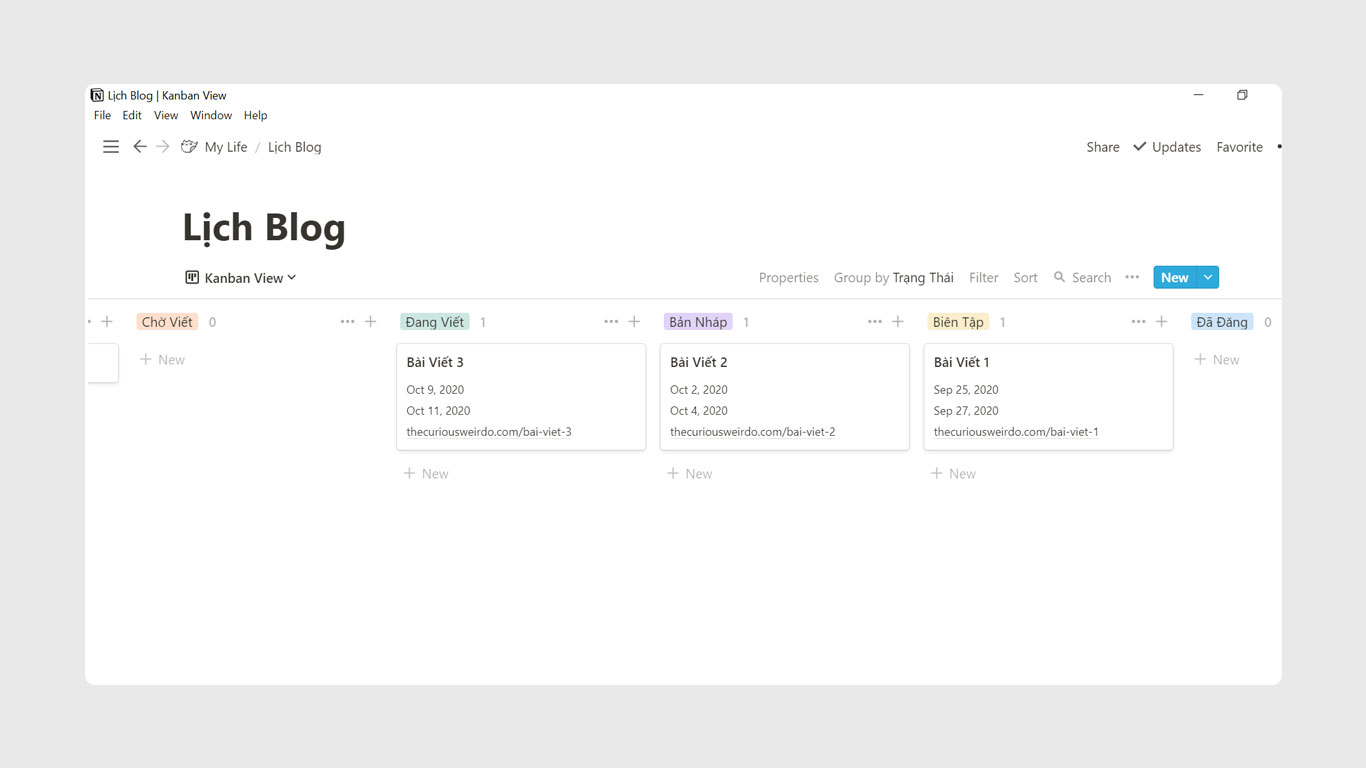Click the My Life page icon

tap(189, 147)
